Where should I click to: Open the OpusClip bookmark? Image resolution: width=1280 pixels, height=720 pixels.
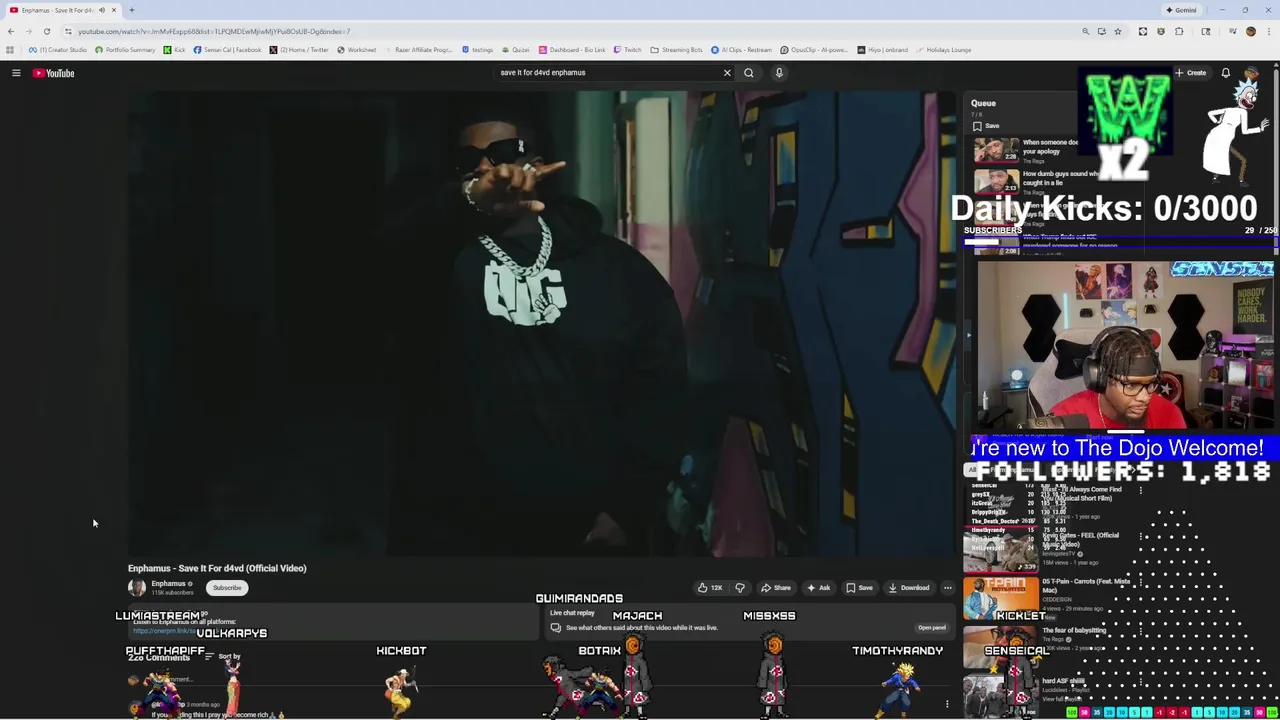pos(813,50)
